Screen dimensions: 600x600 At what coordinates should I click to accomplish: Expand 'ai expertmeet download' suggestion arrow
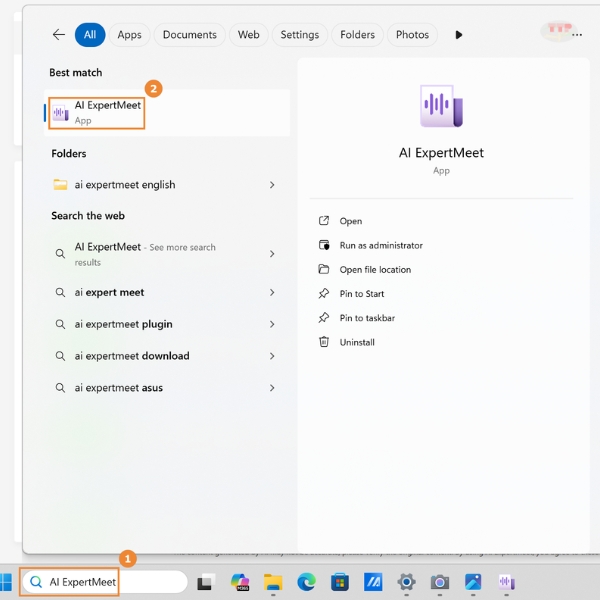click(x=272, y=356)
